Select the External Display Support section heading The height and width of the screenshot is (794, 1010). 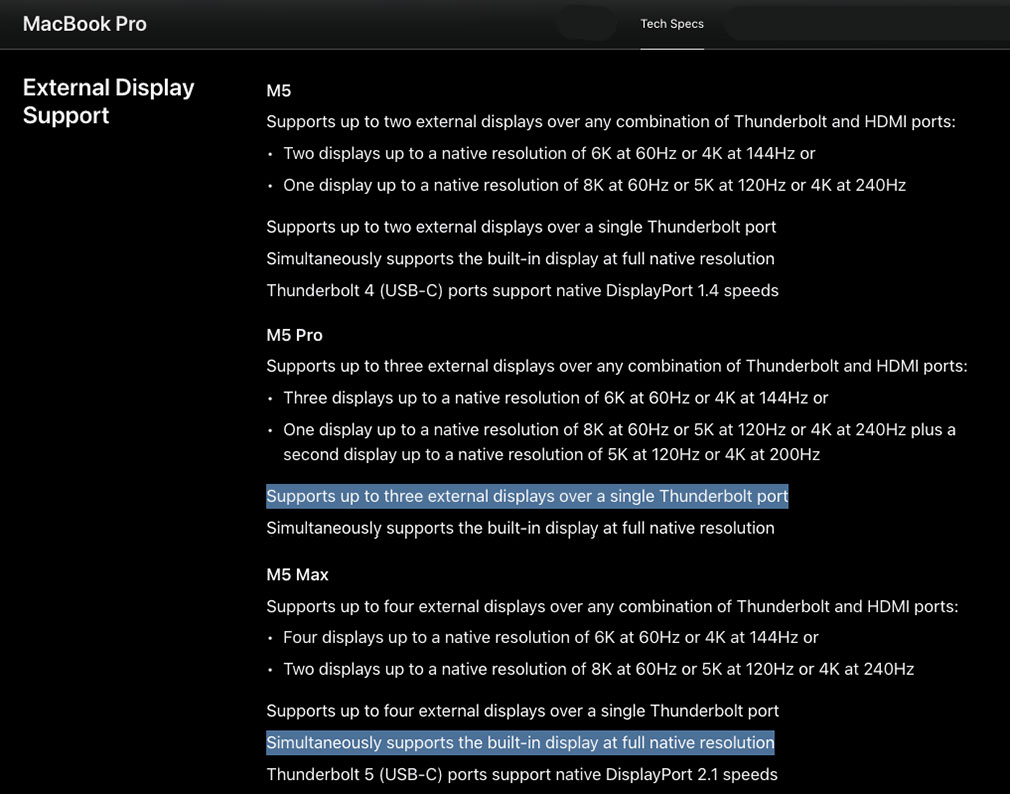tap(108, 100)
